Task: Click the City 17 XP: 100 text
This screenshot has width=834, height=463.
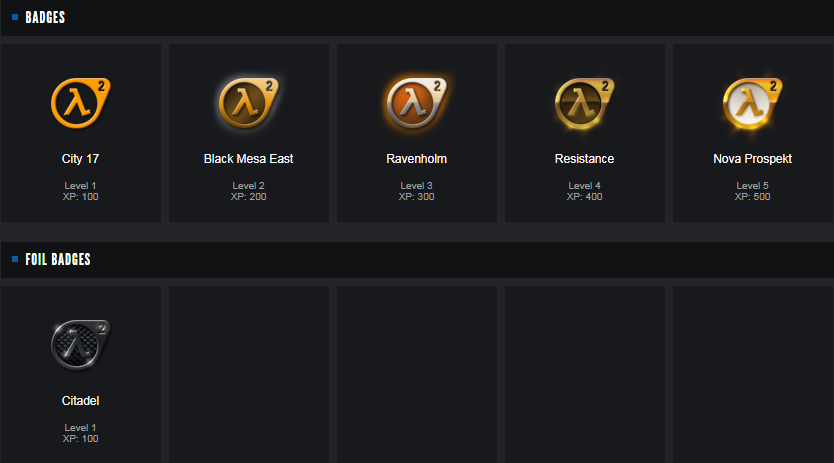Action: [80, 197]
